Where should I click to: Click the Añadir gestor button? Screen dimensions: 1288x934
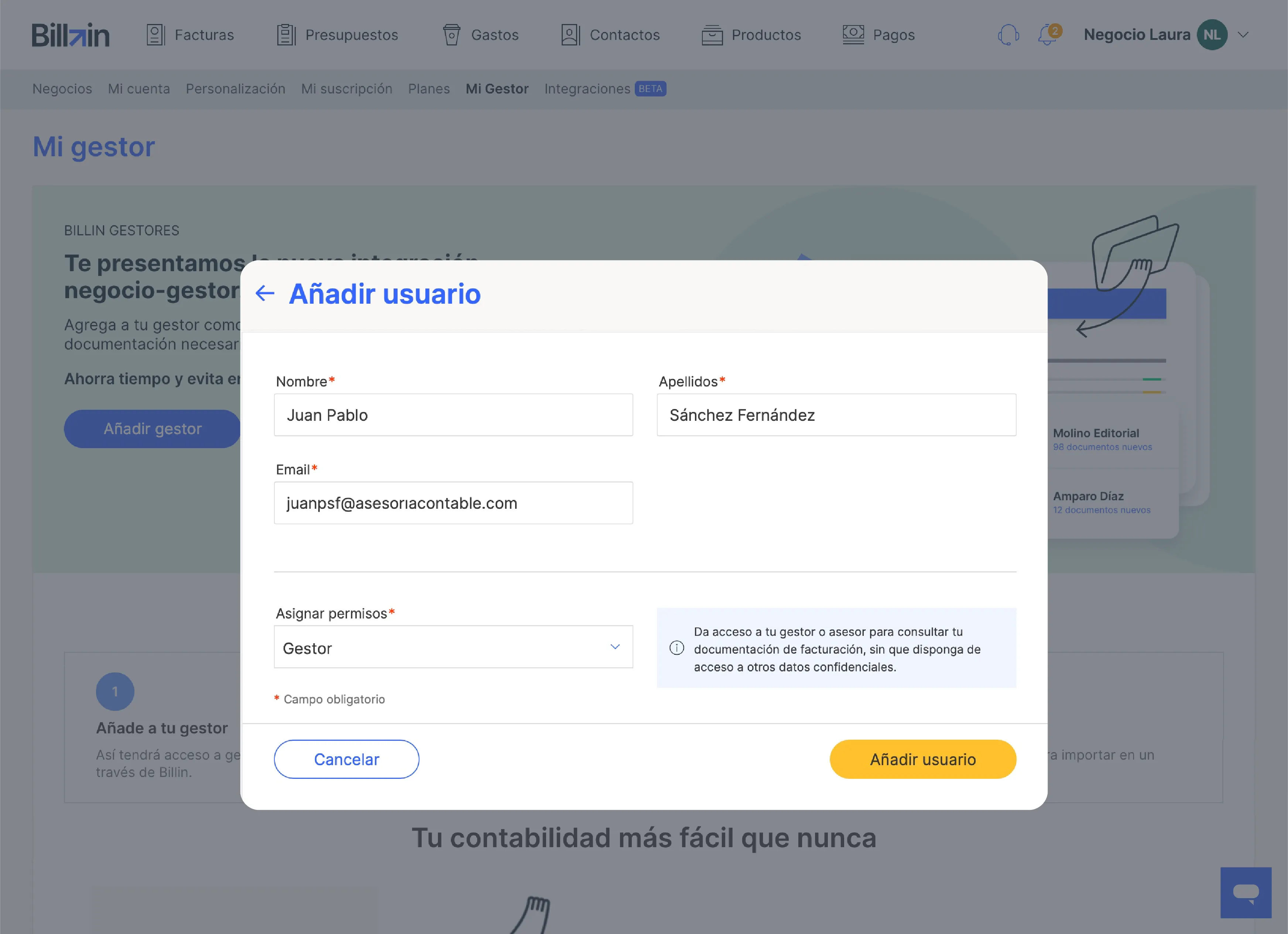click(x=152, y=429)
